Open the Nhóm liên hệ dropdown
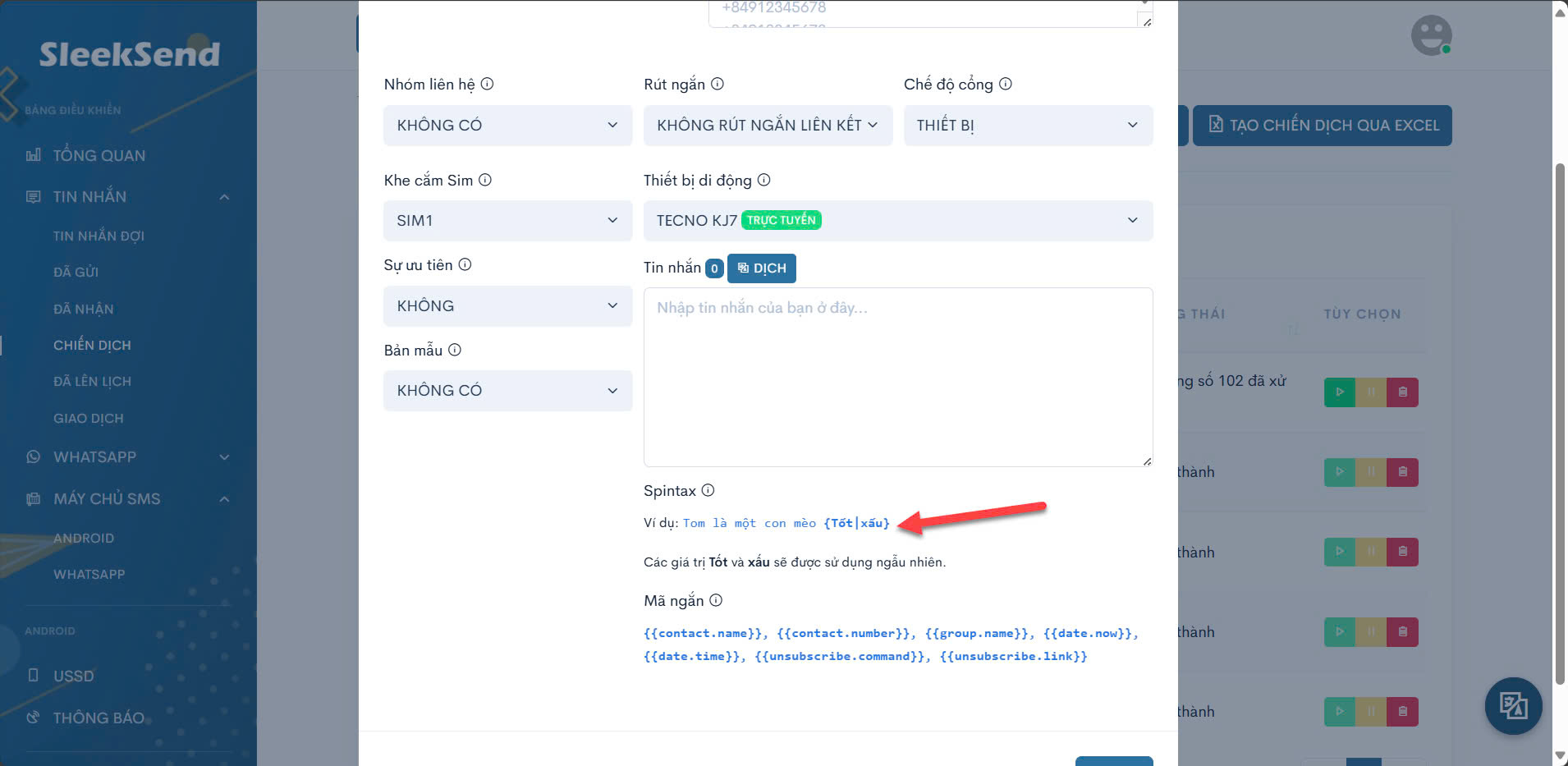This screenshot has height=766, width=1568. (507, 126)
